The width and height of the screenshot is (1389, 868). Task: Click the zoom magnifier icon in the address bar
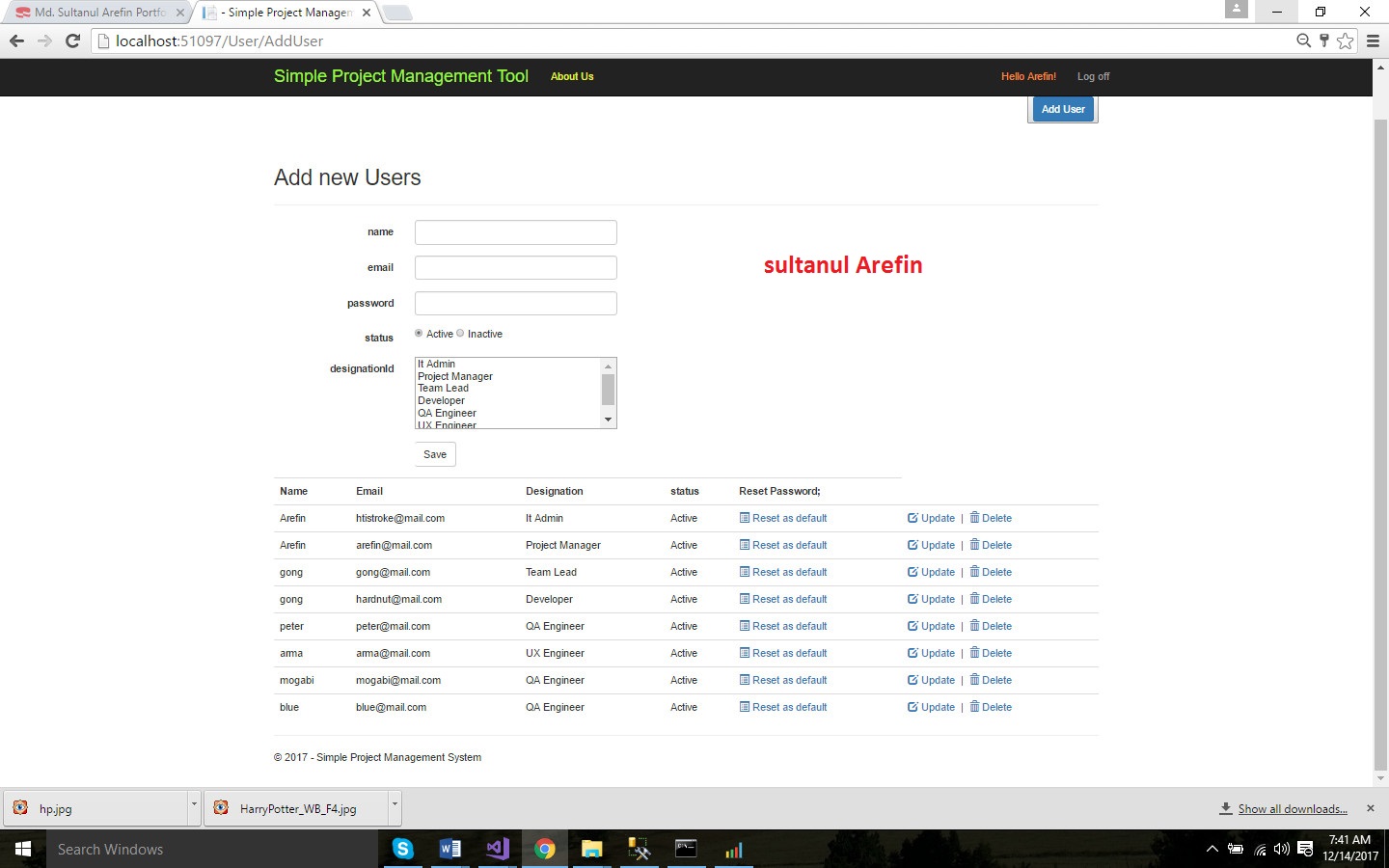click(x=1303, y=41)
